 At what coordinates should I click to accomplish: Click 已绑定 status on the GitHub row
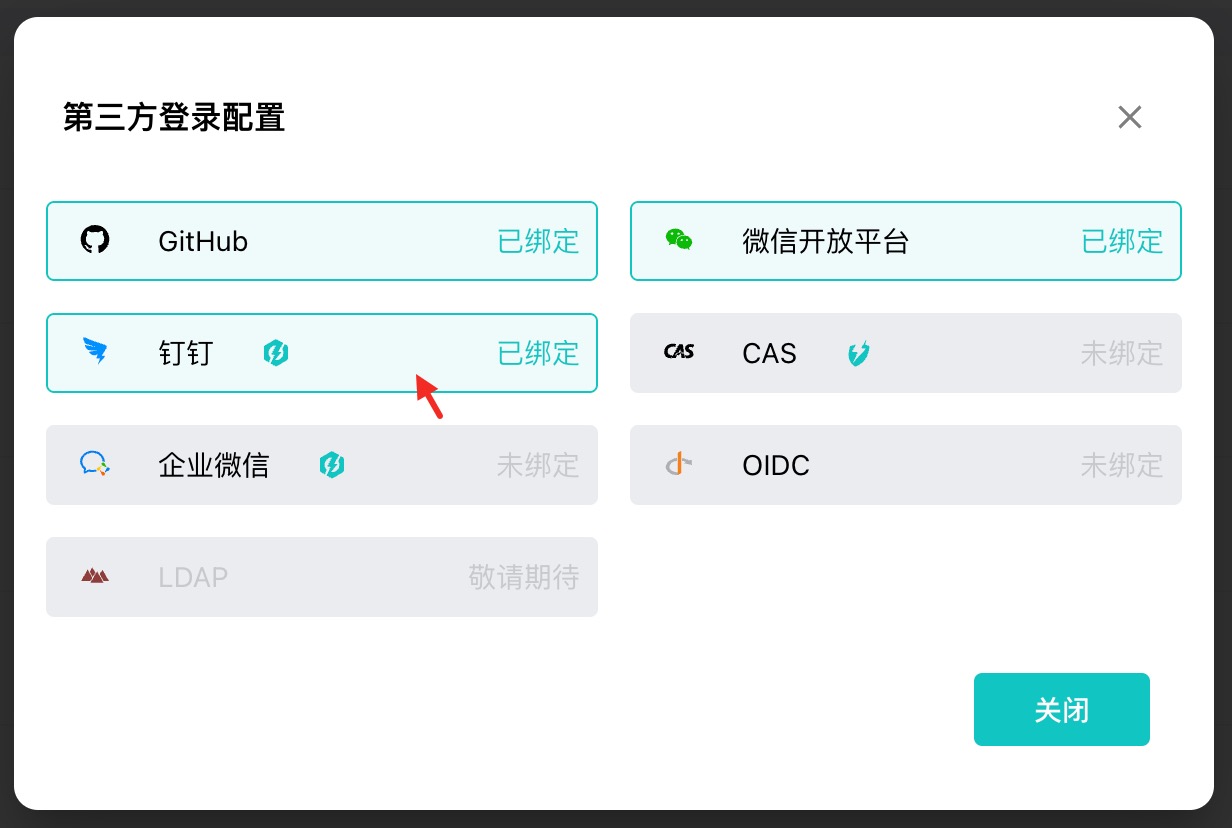(x=538, y=241)
